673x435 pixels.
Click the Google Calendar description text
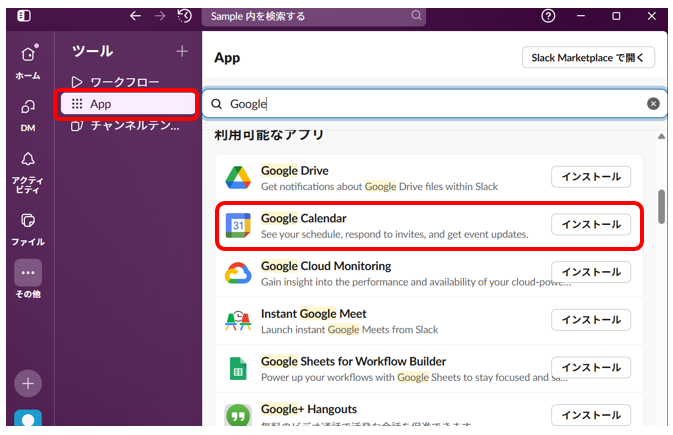(x=394, y=234)
